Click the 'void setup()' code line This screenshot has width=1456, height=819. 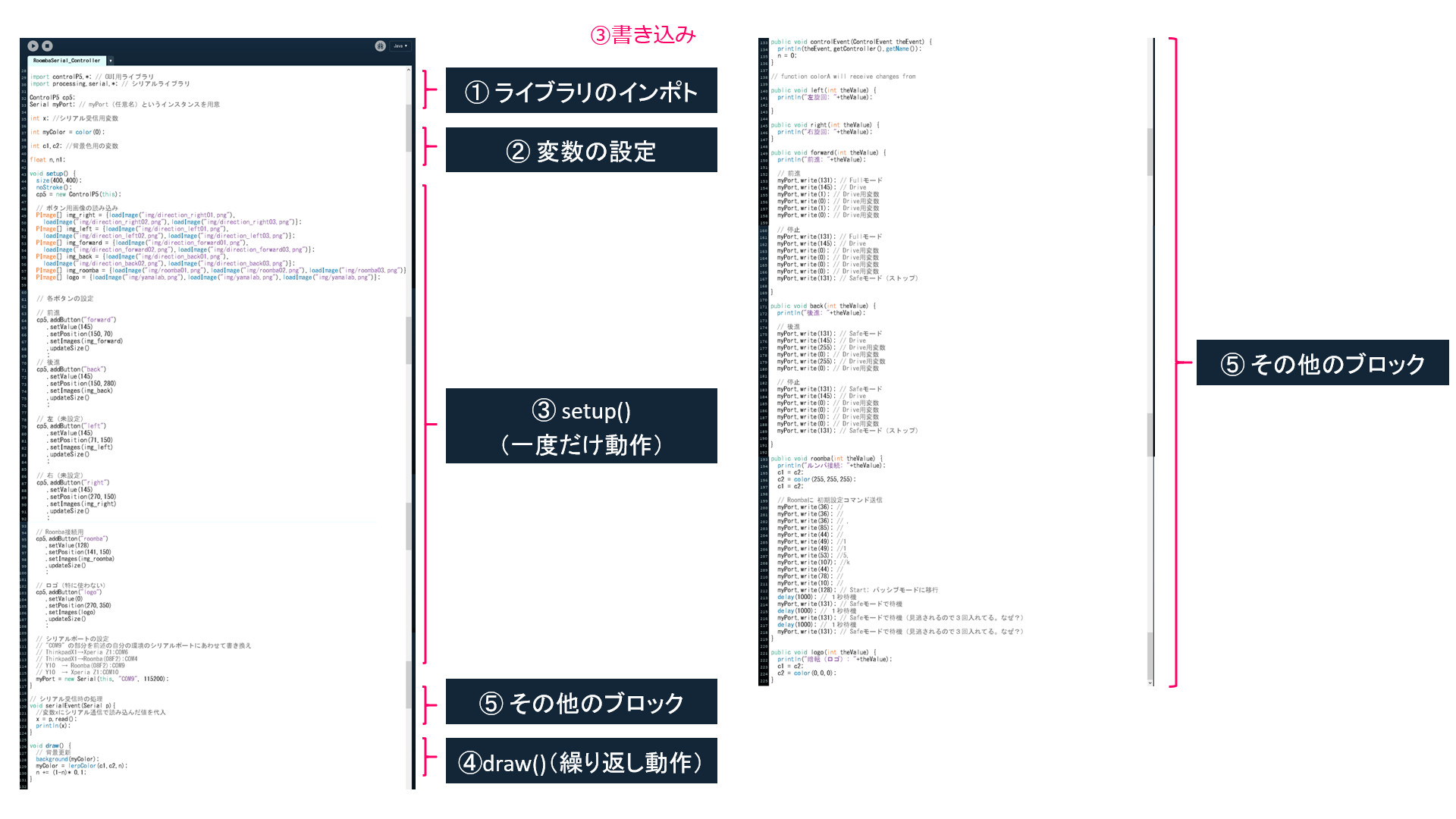(53, 174)
